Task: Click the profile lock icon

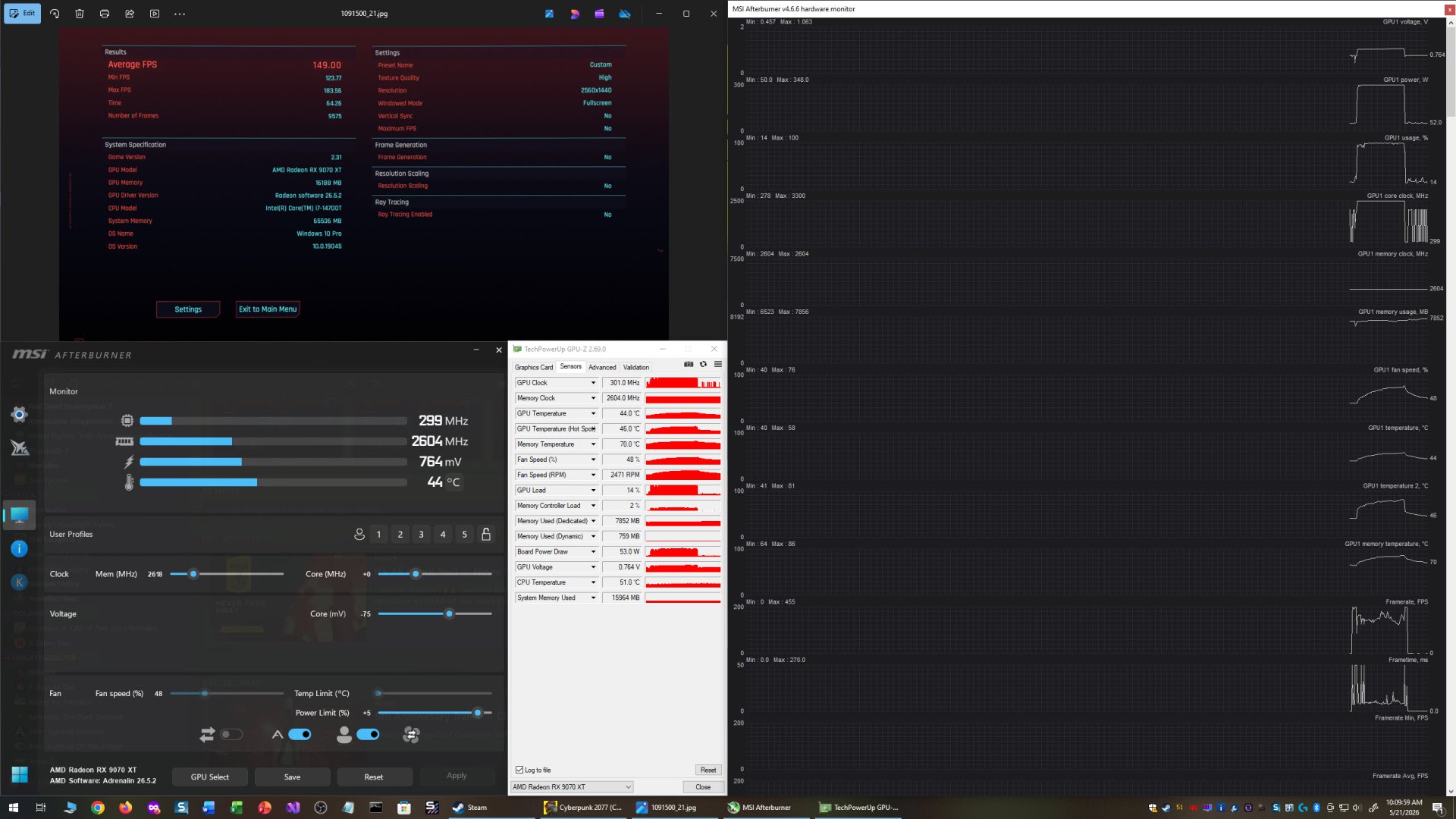Action: point(486,534)
